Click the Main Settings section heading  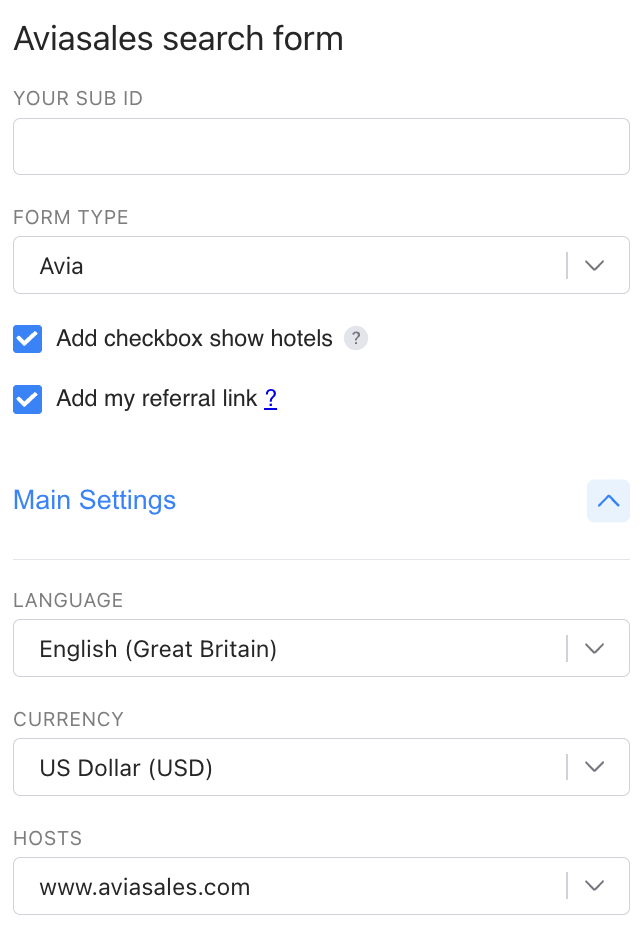pyautogui.click(x=95, y=500)
